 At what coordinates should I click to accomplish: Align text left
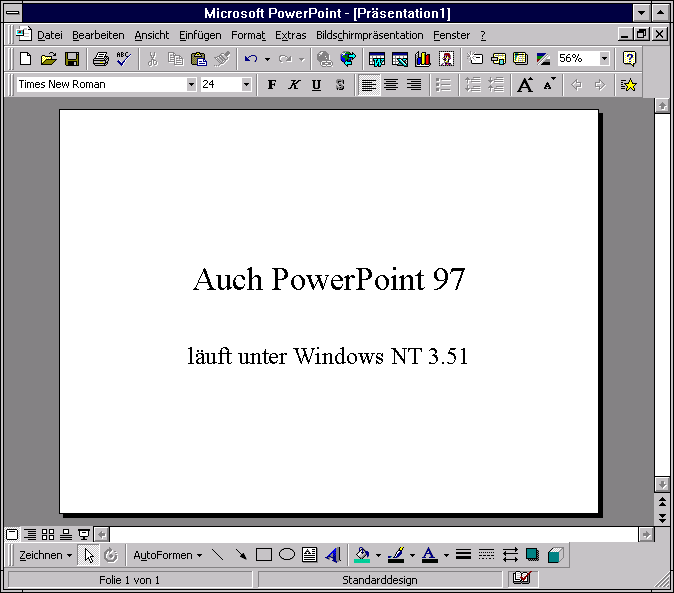pos(369,85)
